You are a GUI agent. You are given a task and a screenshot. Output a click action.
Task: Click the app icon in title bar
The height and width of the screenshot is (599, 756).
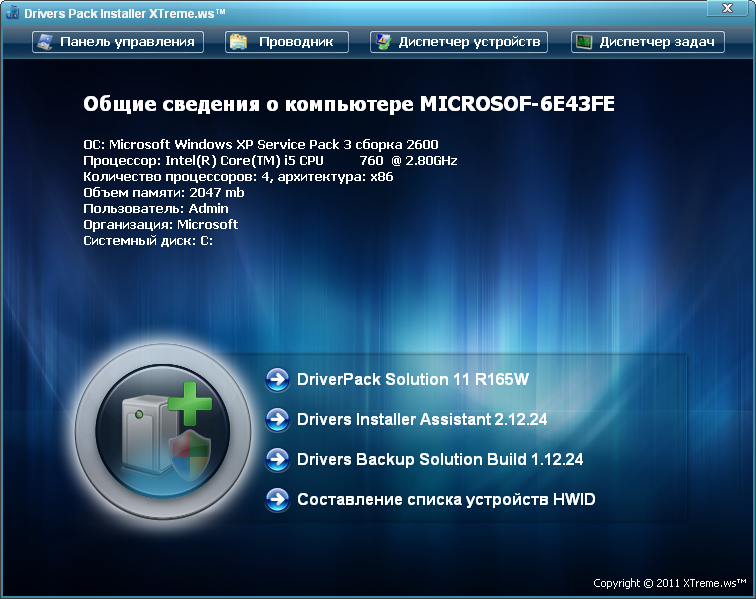(12, 13)
